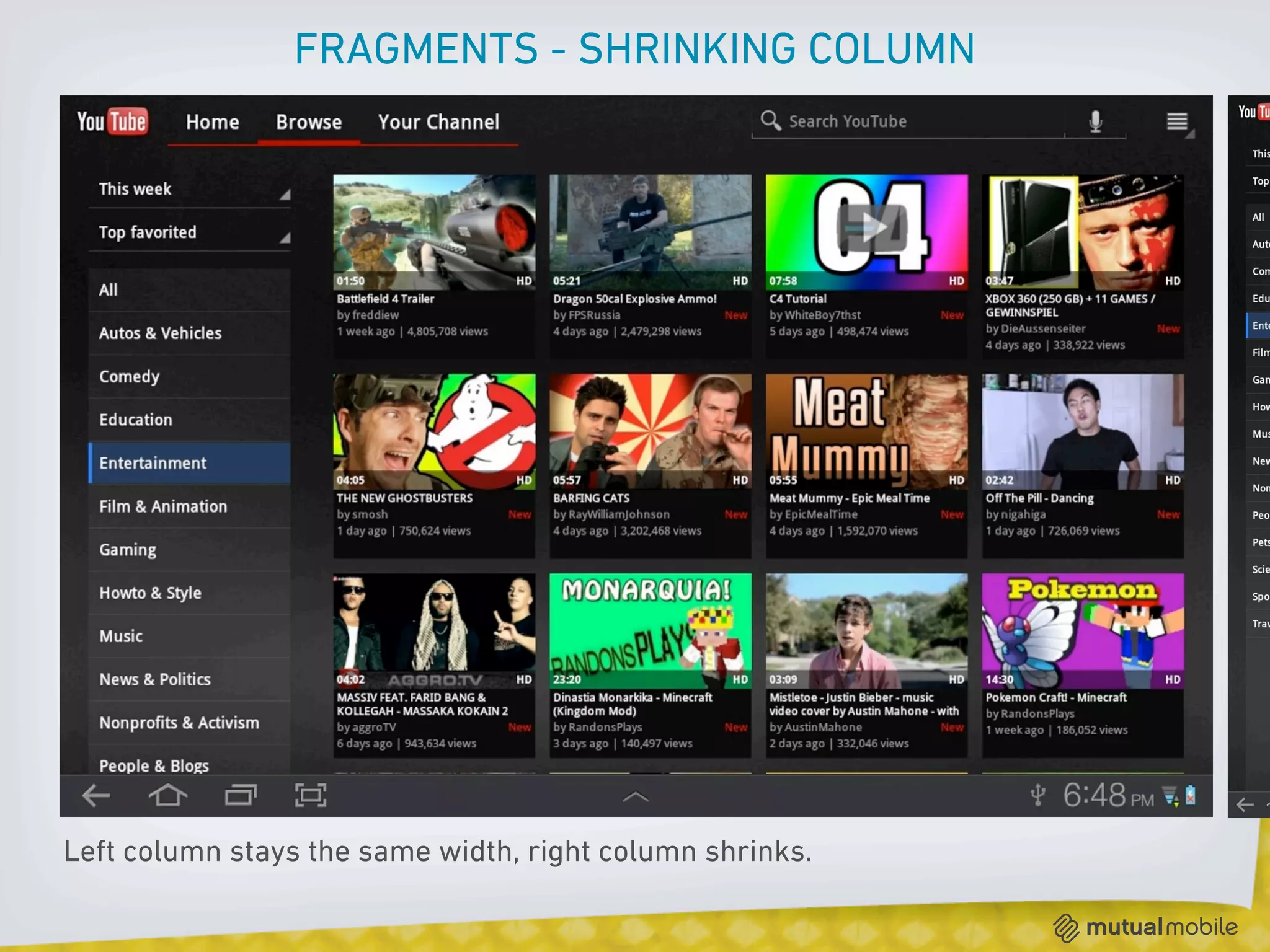Click uploader name DieAussenseiter
This screenshot has height=952, width=1270.
pyautogui.click(x=1044, y=328)
